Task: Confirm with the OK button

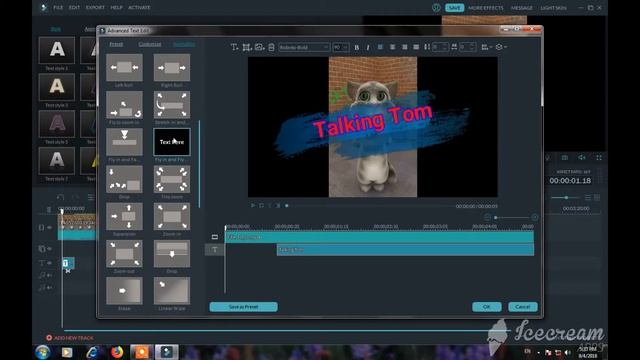Action: point(487,307)
